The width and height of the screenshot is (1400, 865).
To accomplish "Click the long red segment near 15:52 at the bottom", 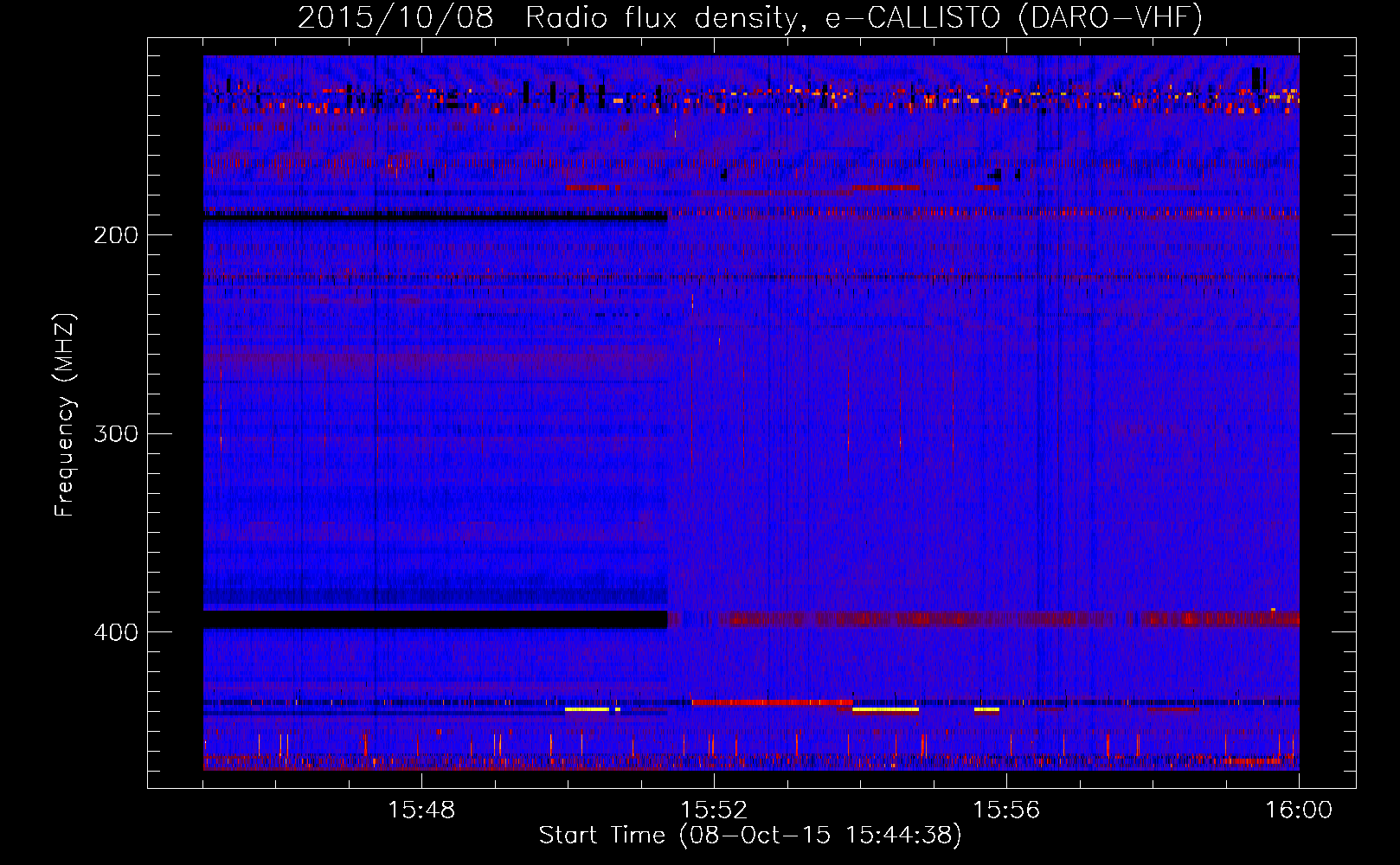I will (772, 702).
